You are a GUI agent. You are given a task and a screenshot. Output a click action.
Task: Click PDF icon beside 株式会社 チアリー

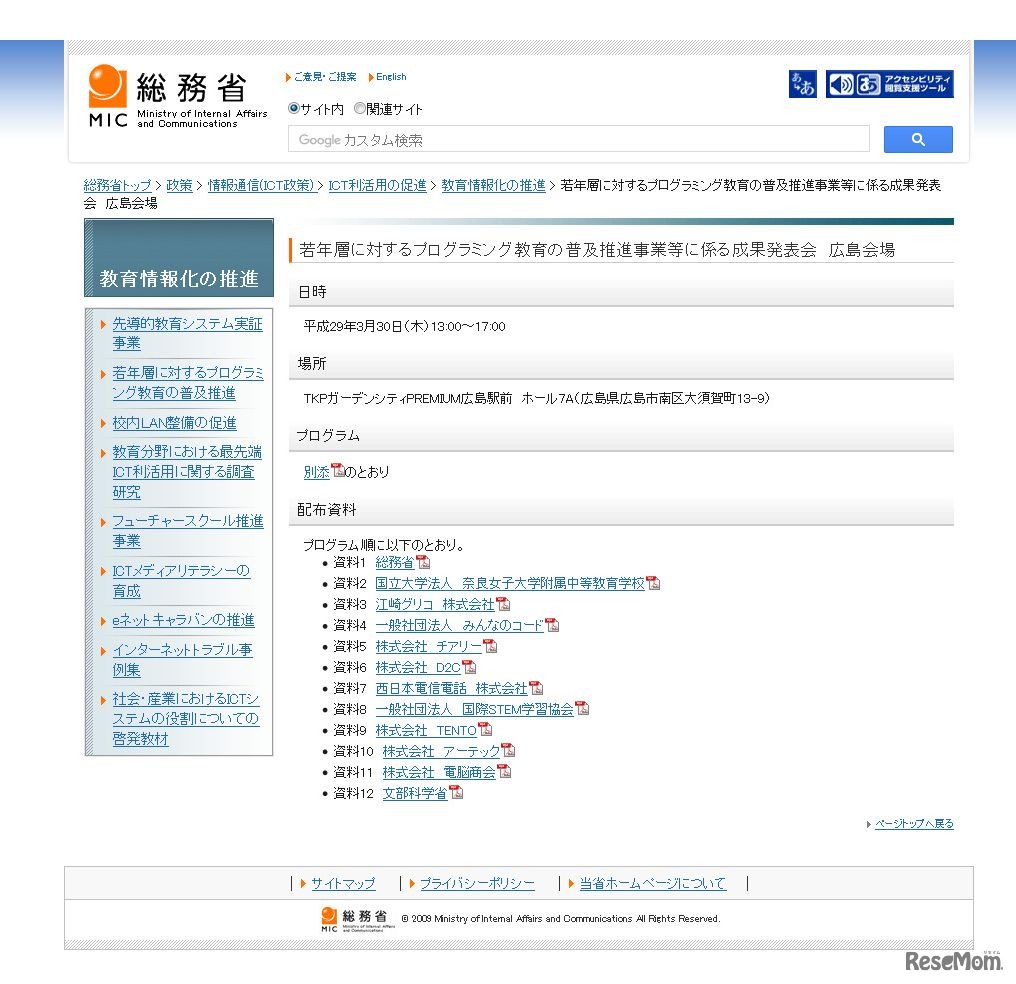pyautogui.click(x=491, y=646)
